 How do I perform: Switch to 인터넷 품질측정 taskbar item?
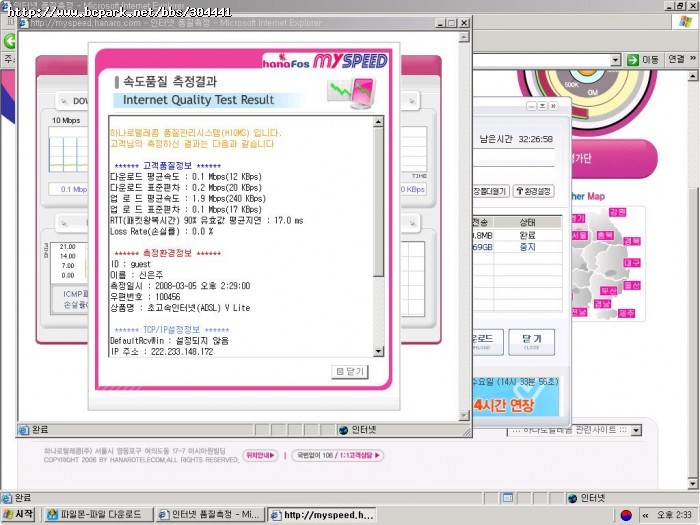210,515
